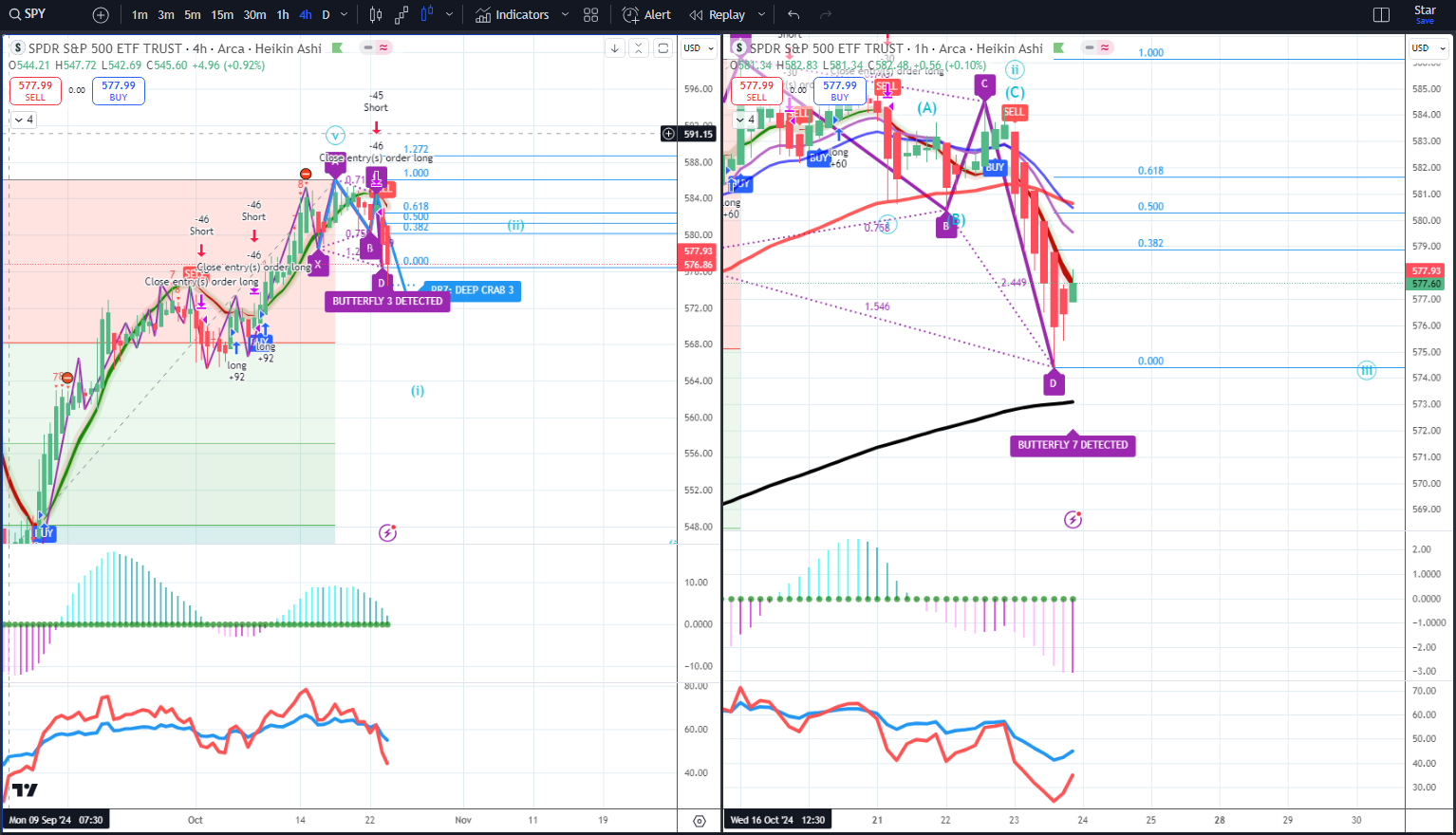
Task: Click the purple D pattern marker on 1h chart
Action: click(1054, 384)
